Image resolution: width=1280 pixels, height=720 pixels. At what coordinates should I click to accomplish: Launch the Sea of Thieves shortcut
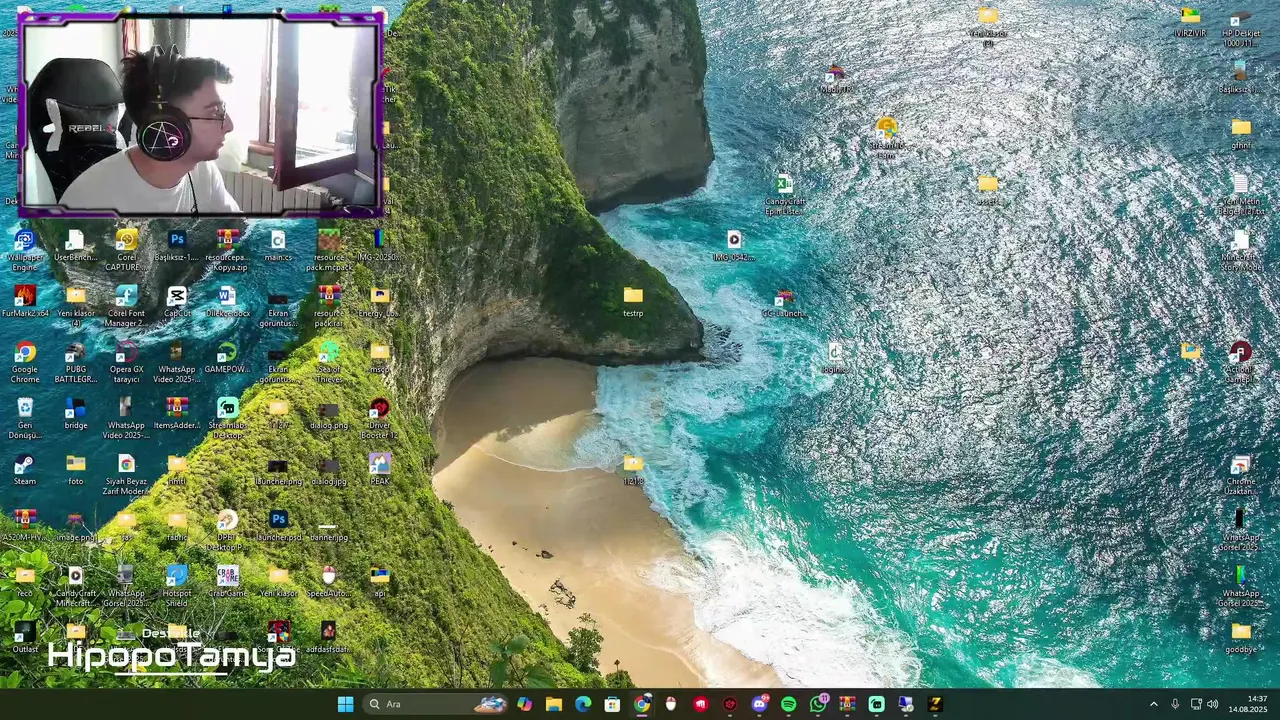329,362
